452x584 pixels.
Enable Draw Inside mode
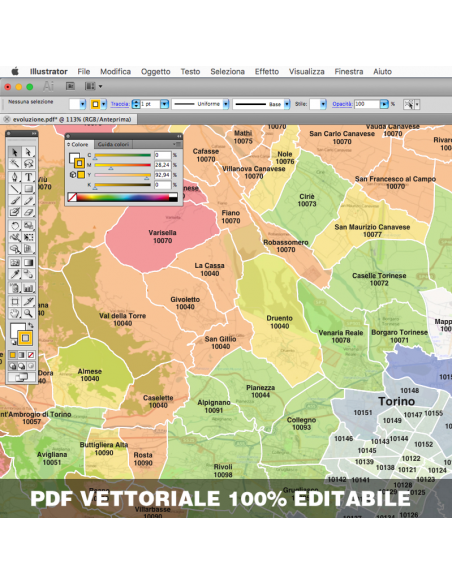click(x=31, y=366)
